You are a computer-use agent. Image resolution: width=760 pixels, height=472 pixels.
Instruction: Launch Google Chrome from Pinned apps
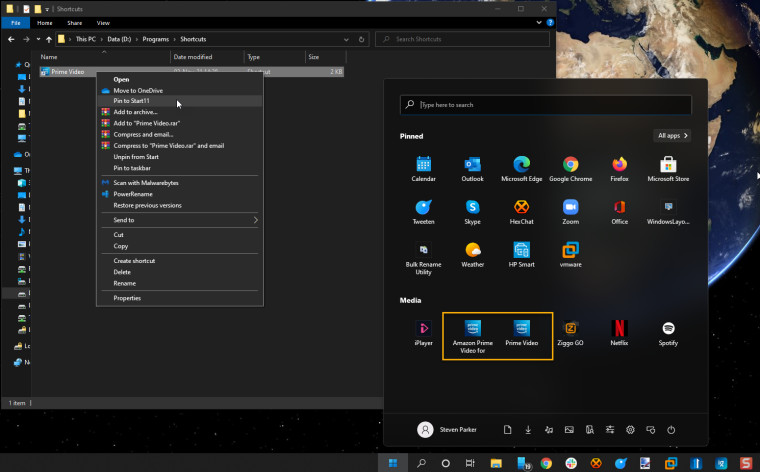[570, 169]
